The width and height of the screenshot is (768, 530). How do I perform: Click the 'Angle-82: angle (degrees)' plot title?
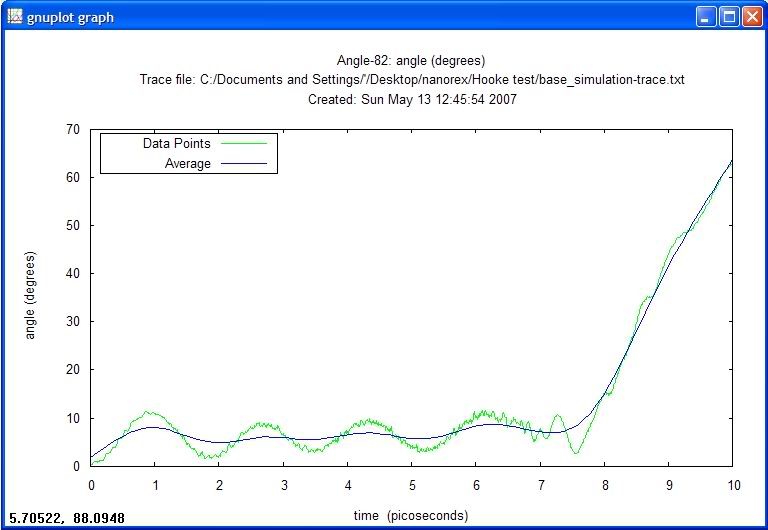pyautogui.click(x=411, y=60)
